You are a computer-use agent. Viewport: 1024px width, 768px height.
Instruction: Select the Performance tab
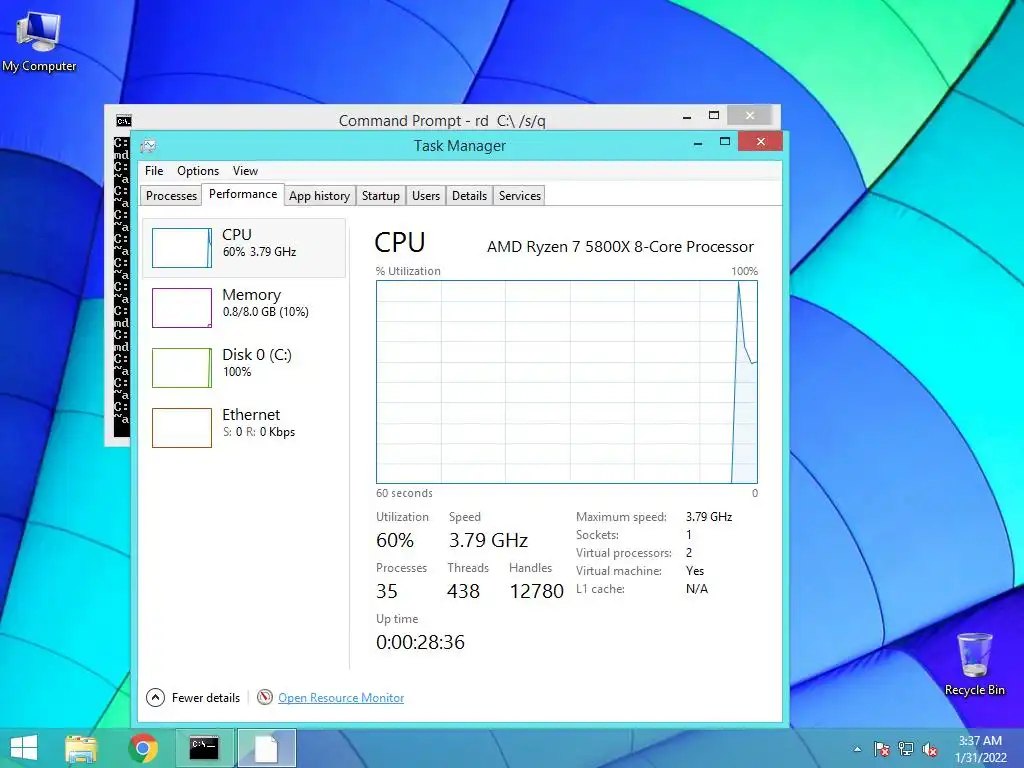click(x=243, y=194)
